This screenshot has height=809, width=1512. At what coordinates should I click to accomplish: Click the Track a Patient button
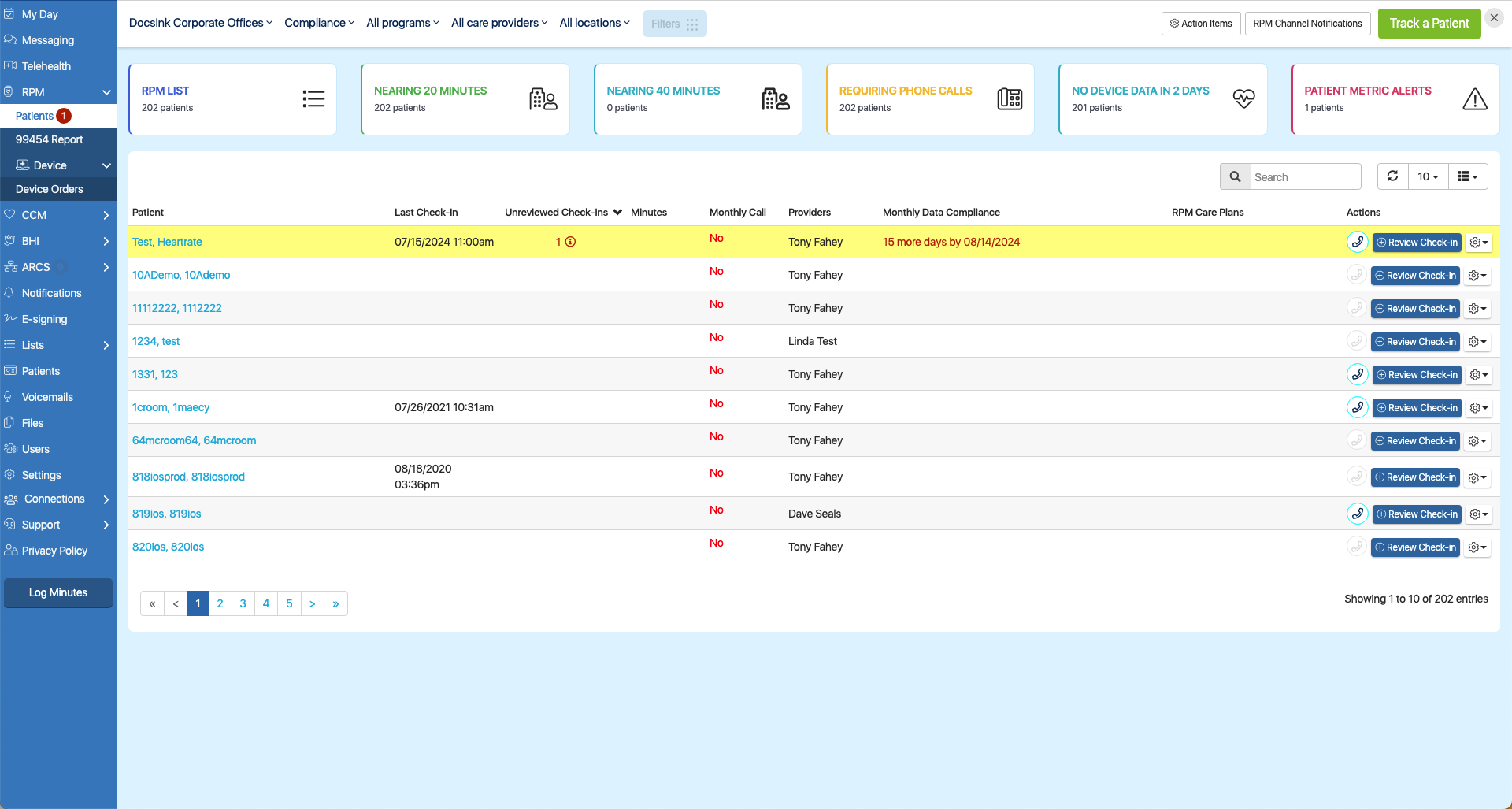pos(1429,23)
